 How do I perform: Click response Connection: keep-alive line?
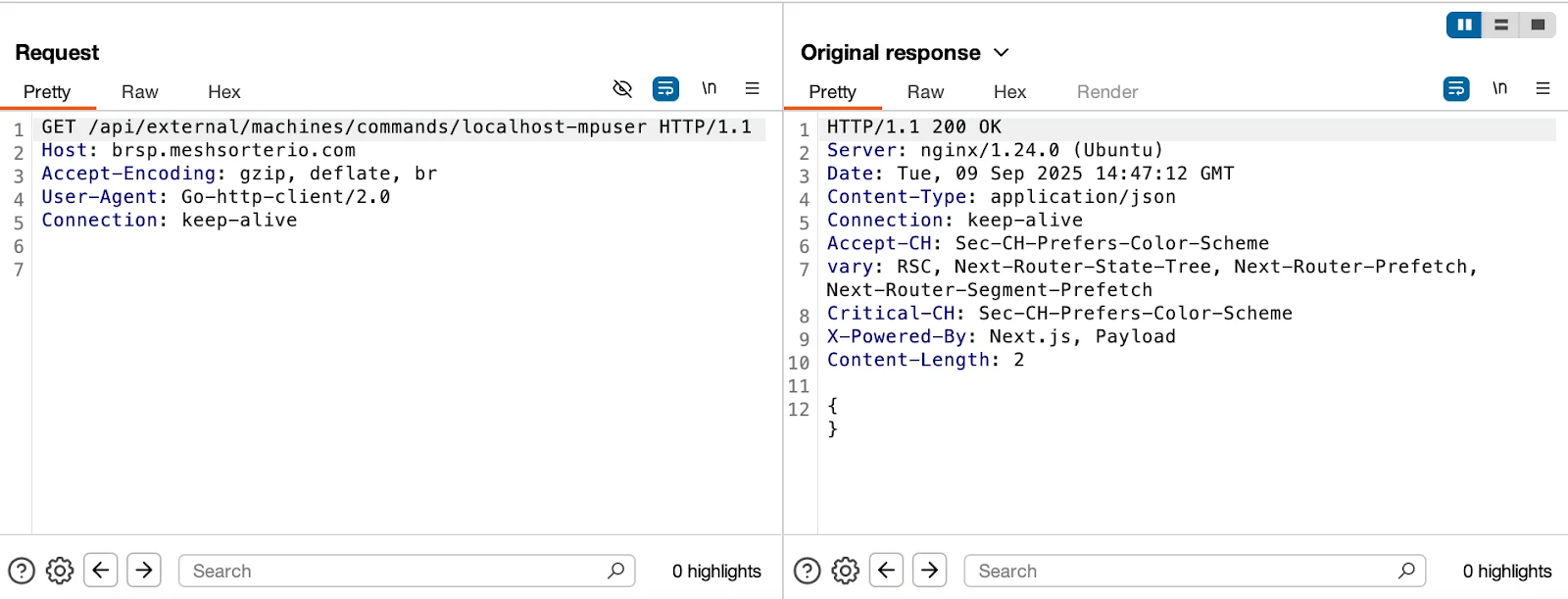pos(955,221)
